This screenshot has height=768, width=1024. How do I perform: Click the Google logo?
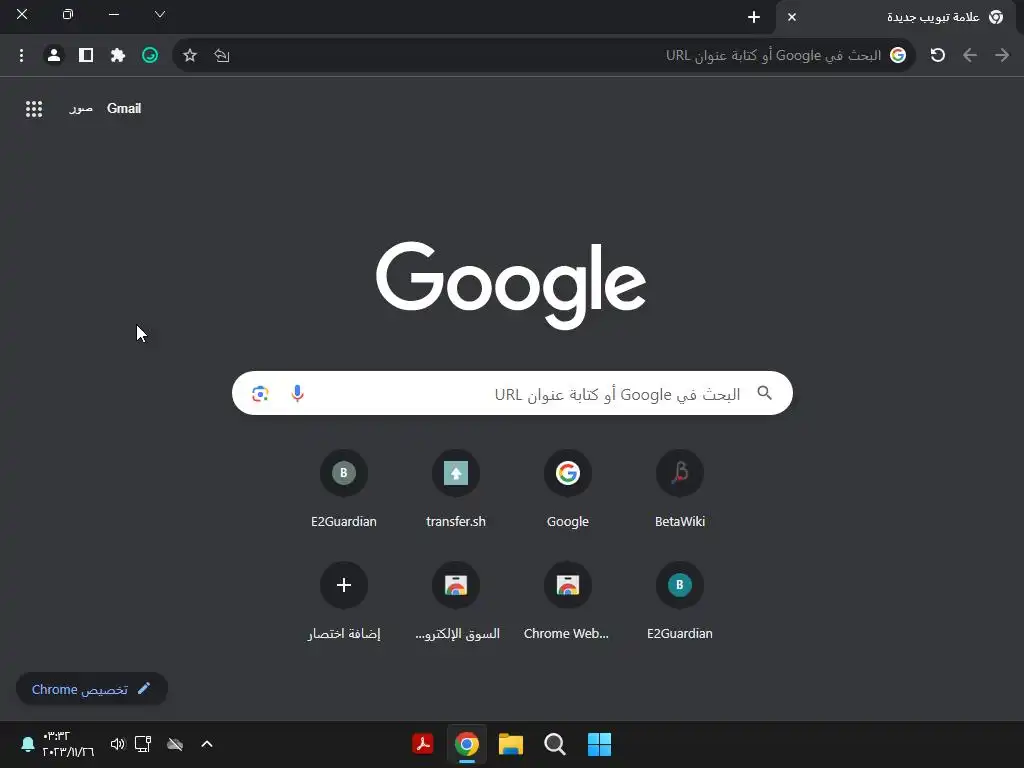511,285
